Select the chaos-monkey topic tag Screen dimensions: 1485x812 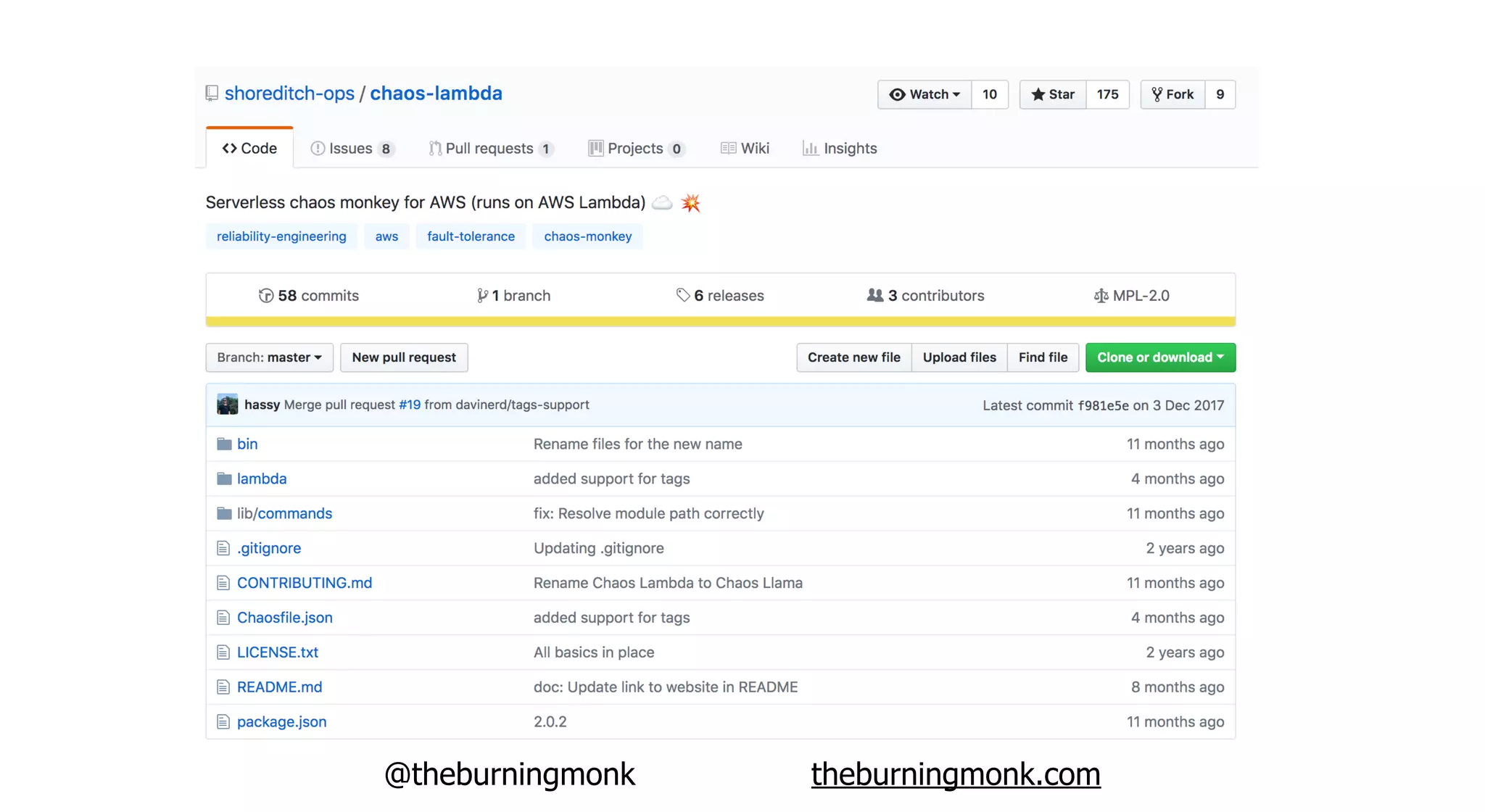587,236
